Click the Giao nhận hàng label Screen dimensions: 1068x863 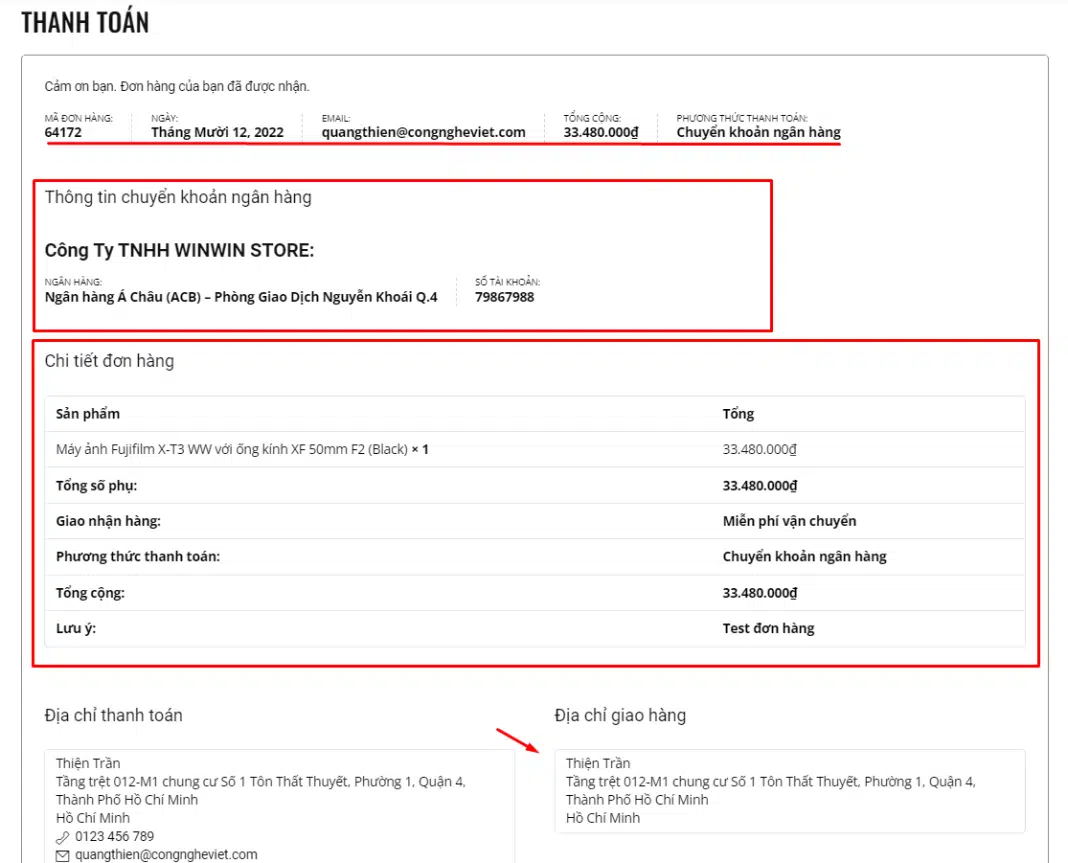pyautogui.click(x=108, y=521)
